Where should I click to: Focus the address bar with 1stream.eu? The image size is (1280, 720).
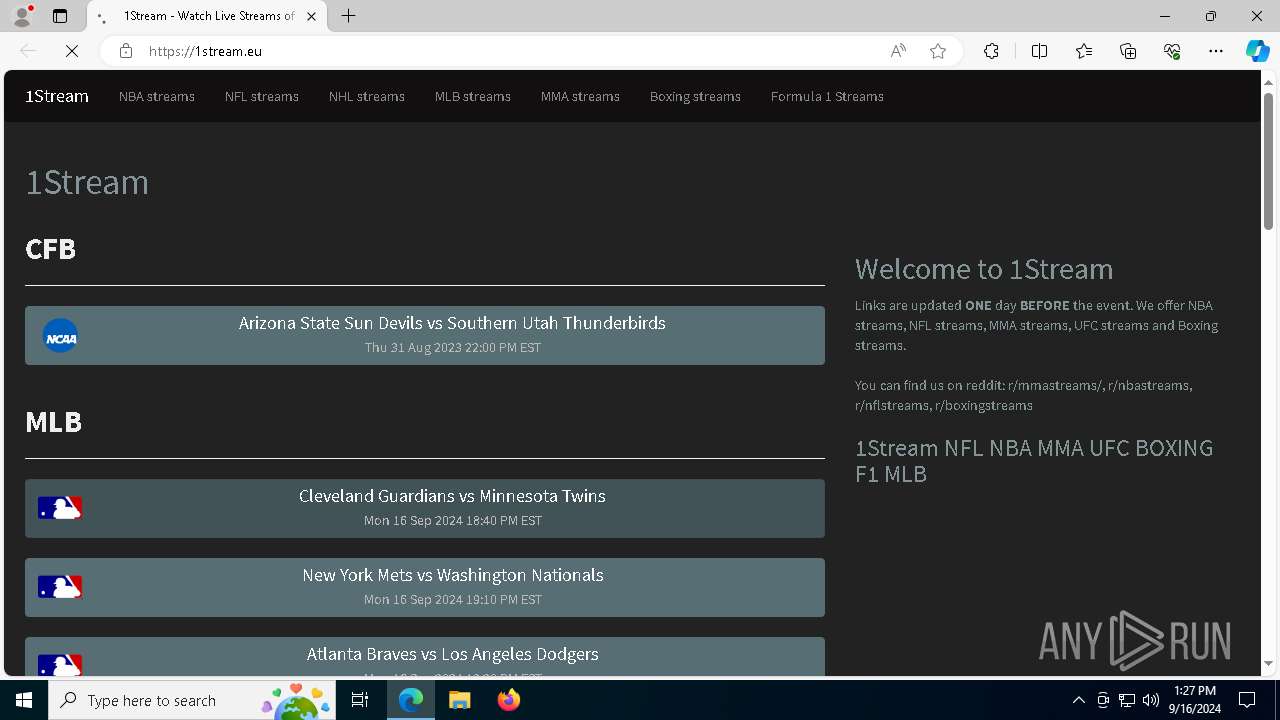click(510, 51)
